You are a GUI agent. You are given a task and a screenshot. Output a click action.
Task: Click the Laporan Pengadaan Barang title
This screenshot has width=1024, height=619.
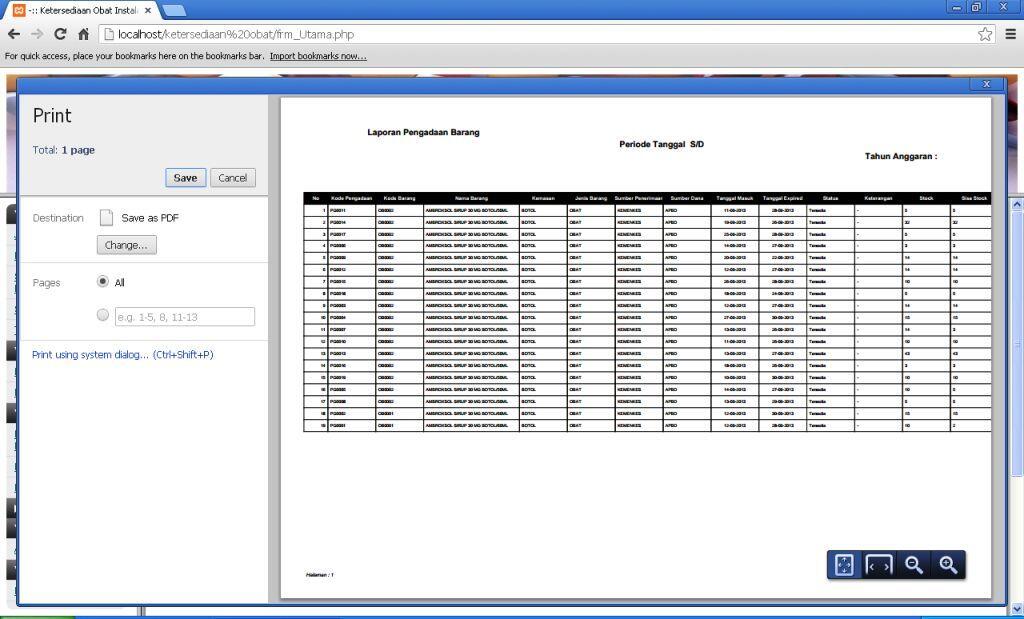coord(423,132)
